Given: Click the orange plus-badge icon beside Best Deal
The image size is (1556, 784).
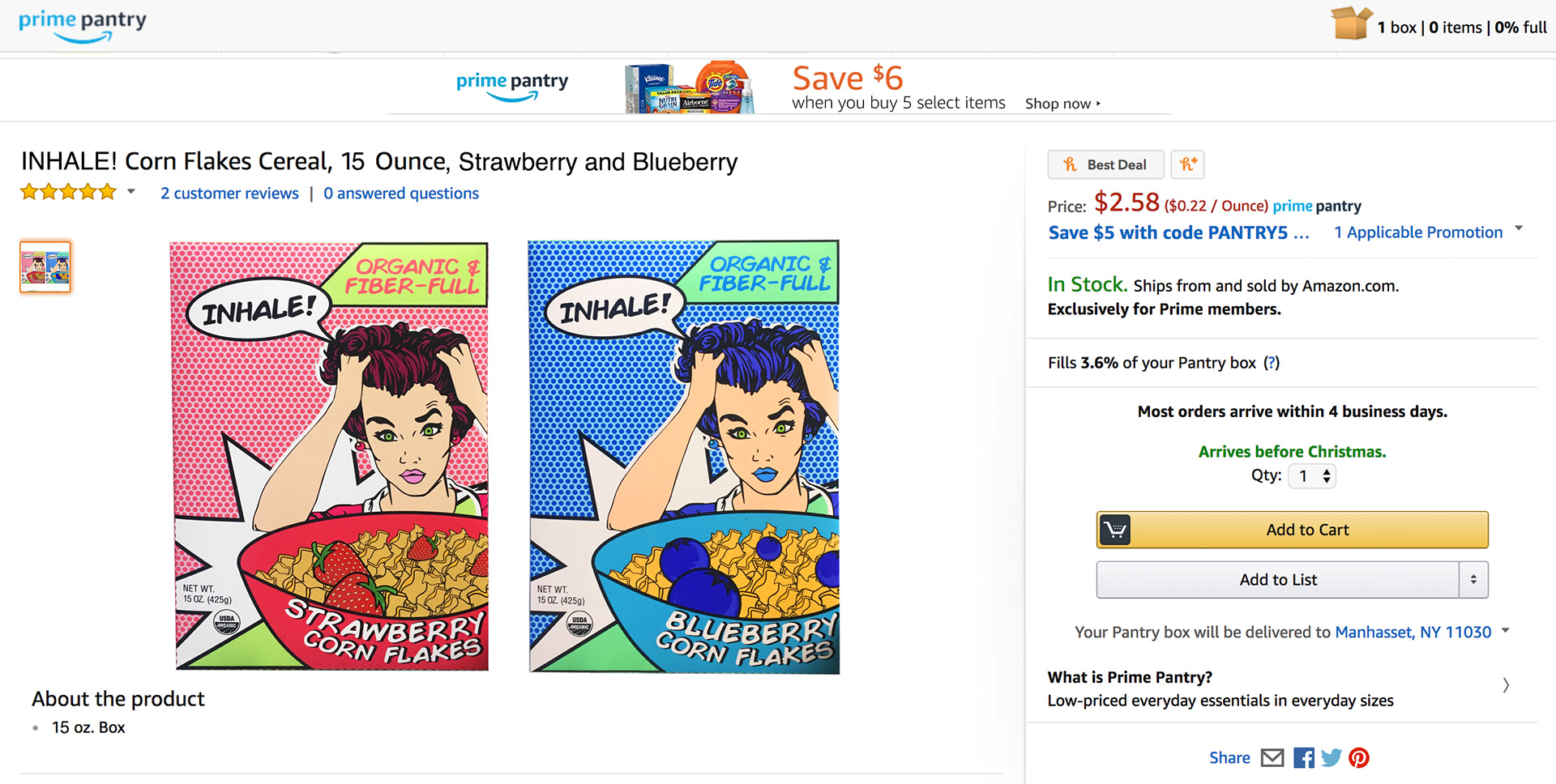Looking at the screenshot, I should tap(1188, 164).
